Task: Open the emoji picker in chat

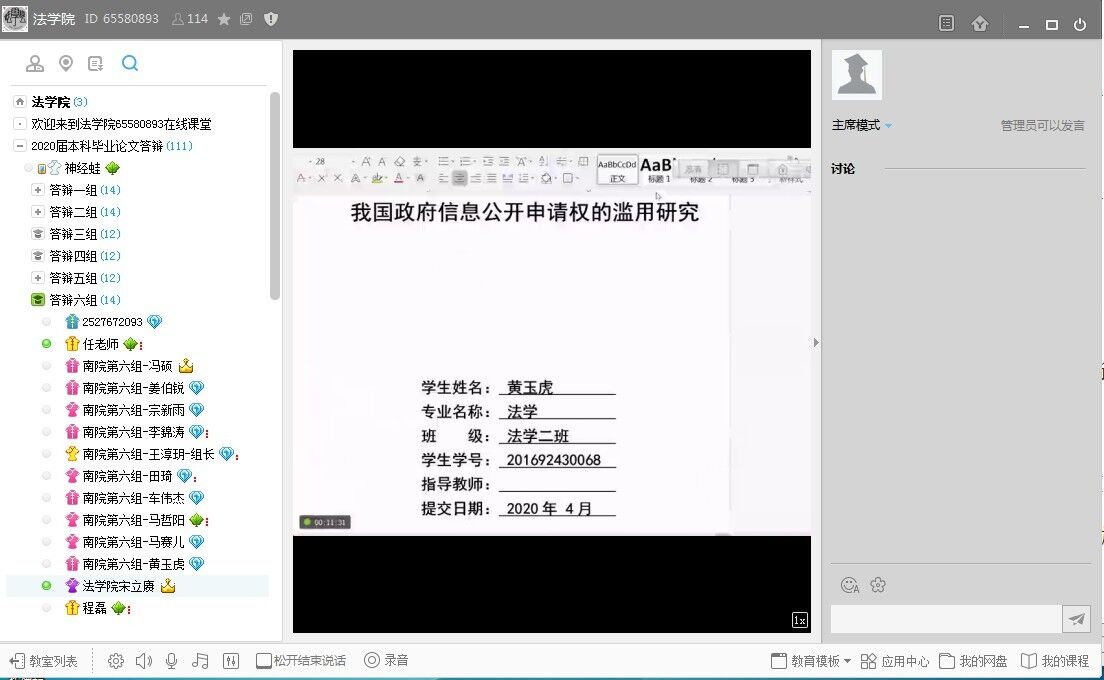Action: (850, 585)
